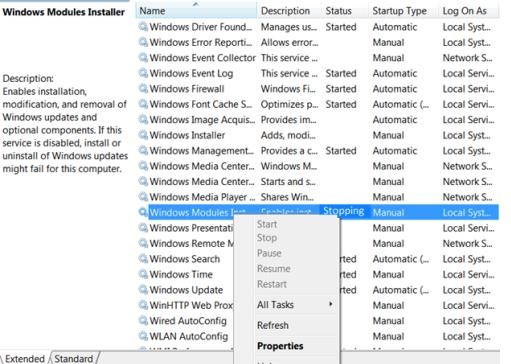This screenshot has width=511, height=364.
Task: Select the Windows Installer service icon
Action: tap(143, 135)
